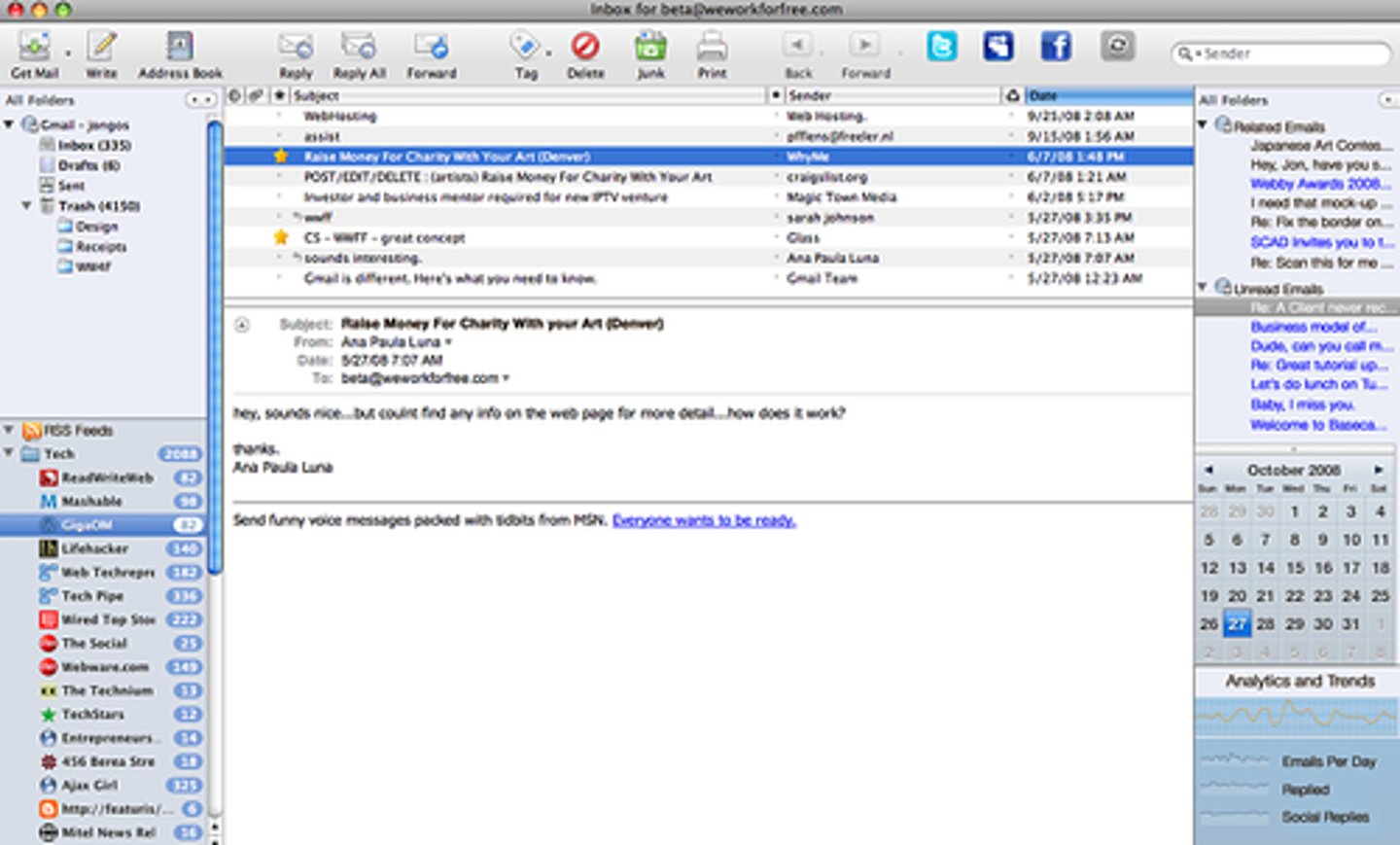This screenshot has height=845, width=1400.
Task: Toggle star on the assist message
Action: click(x=281, y=136)
